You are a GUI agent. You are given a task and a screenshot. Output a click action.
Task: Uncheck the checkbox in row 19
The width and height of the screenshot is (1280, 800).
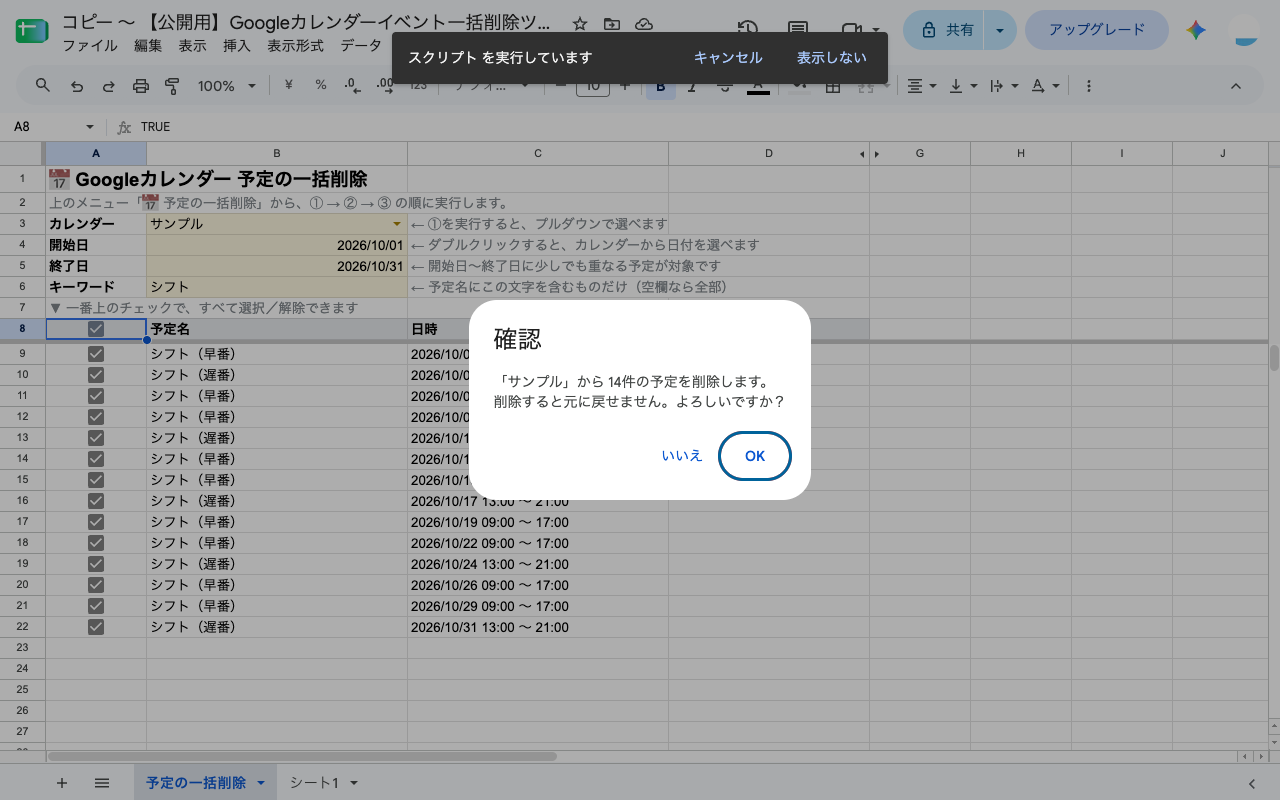click(x=96, y=564)
